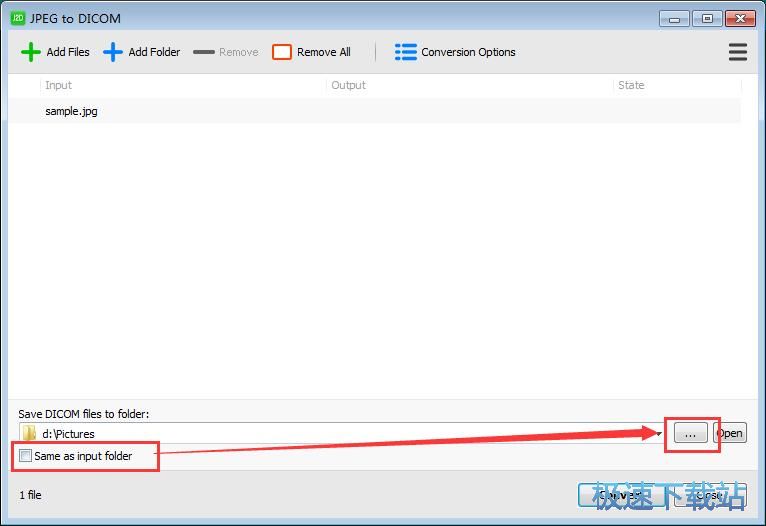Click the Open folder button
The height and width of the screenshot is (526, 766).
pyautogui.click(x=730, y=433)
